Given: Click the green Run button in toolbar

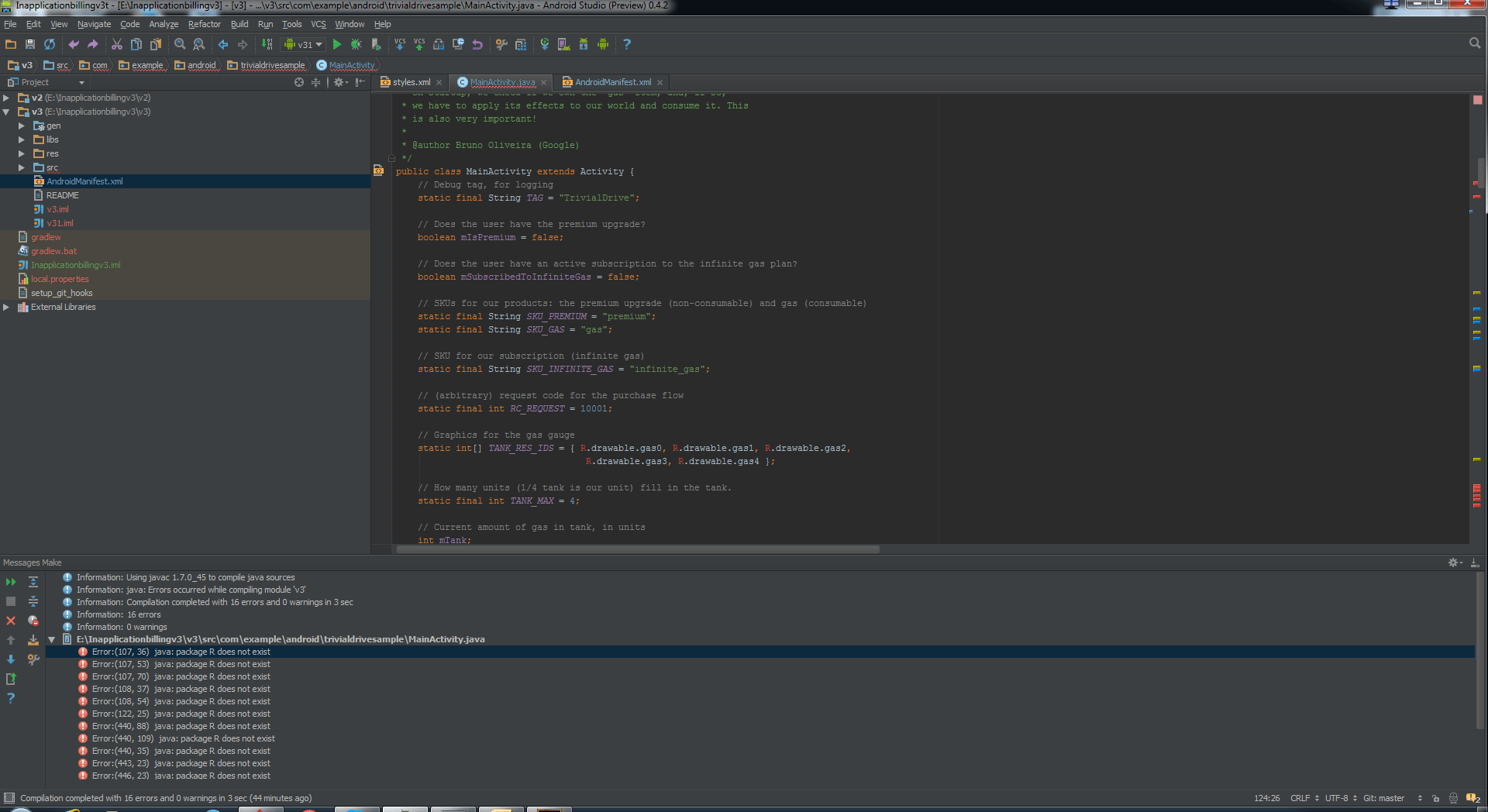Looking at the screenshot, I should pos(337,45).
